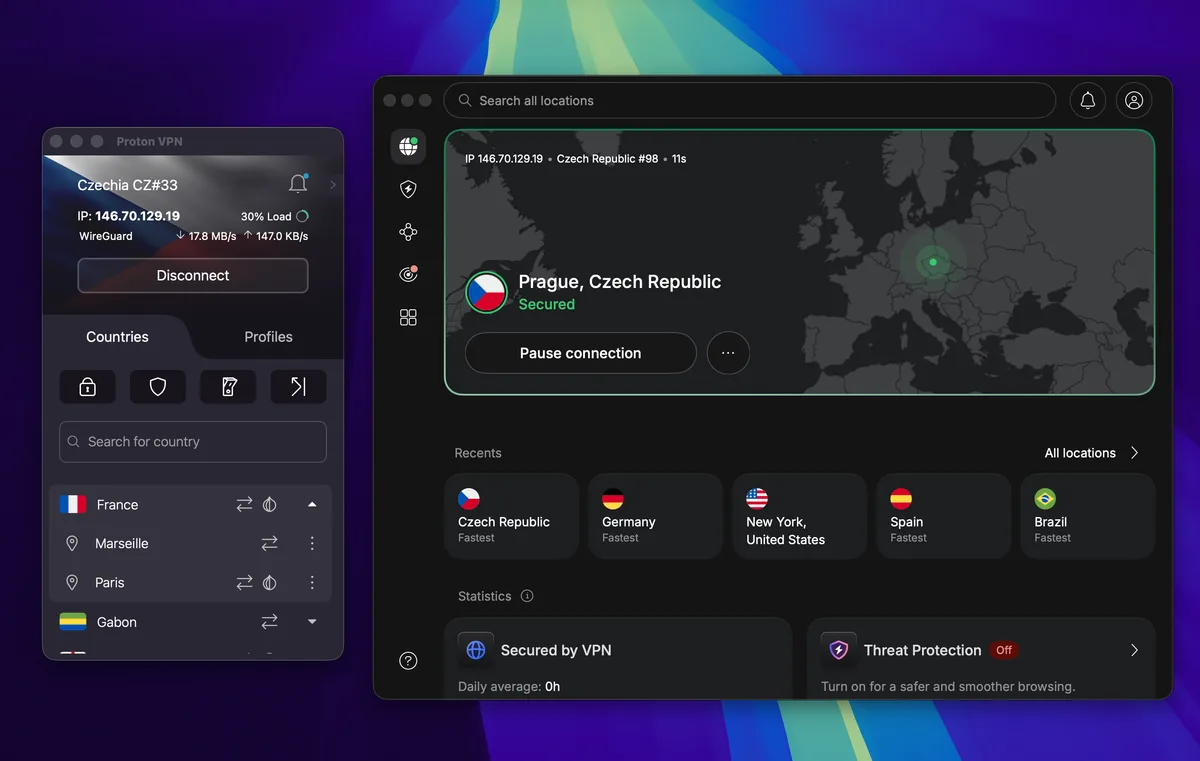Click the Threat Protection Off badge
This screenshot has height=761, width=1200.
[1004, 650]
